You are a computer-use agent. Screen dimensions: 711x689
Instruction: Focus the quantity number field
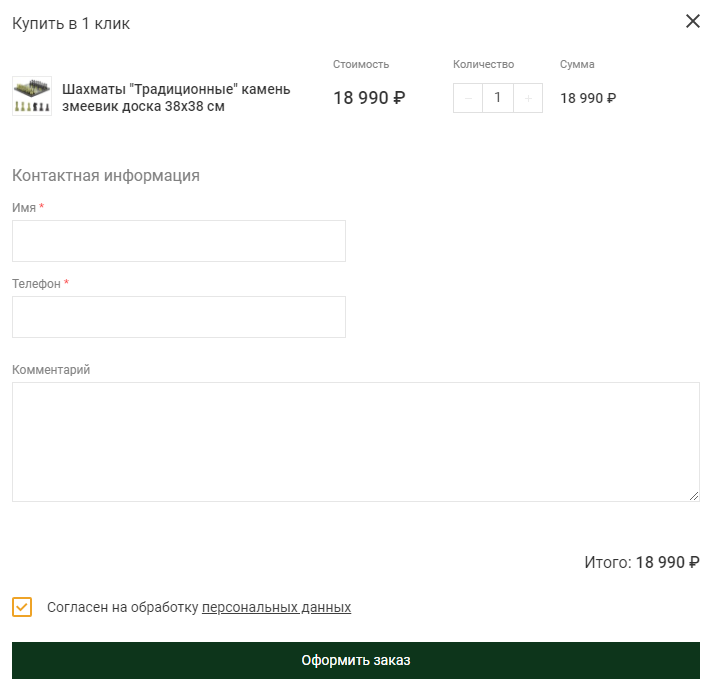coord(498,98)
